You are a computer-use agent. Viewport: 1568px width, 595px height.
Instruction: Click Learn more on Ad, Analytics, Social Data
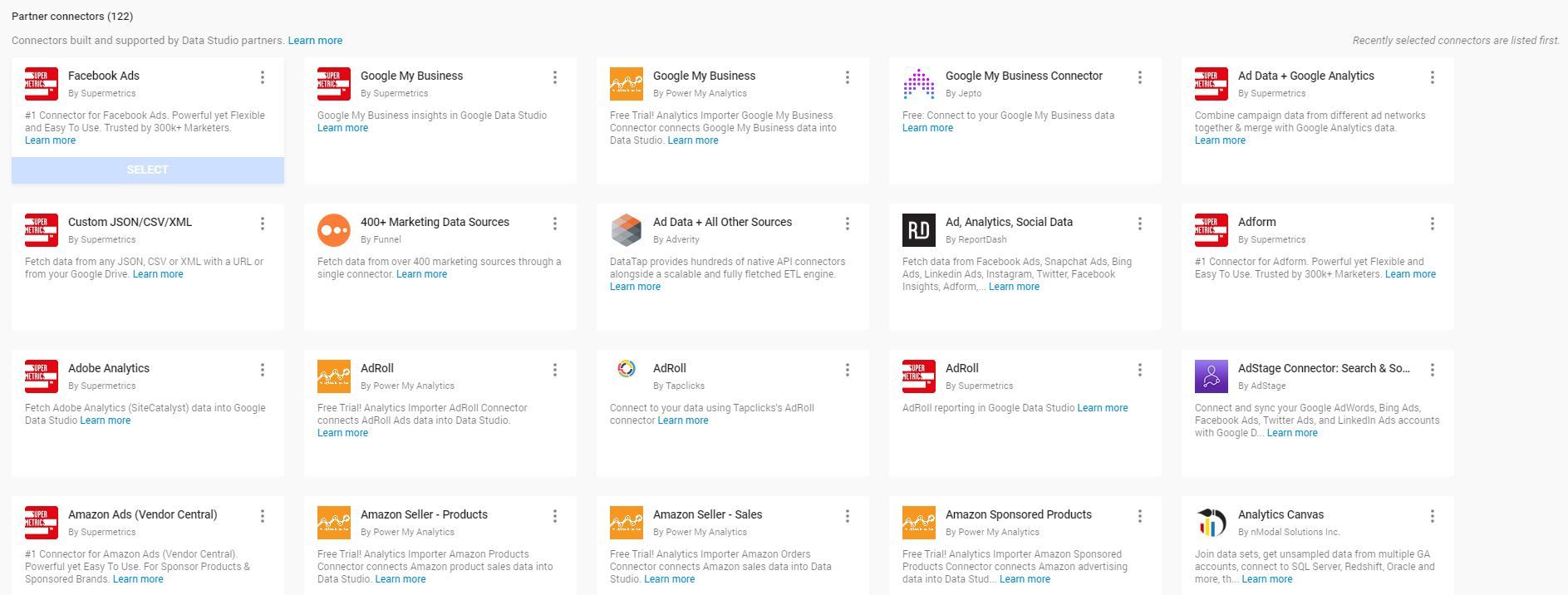tap(1014, 287)
